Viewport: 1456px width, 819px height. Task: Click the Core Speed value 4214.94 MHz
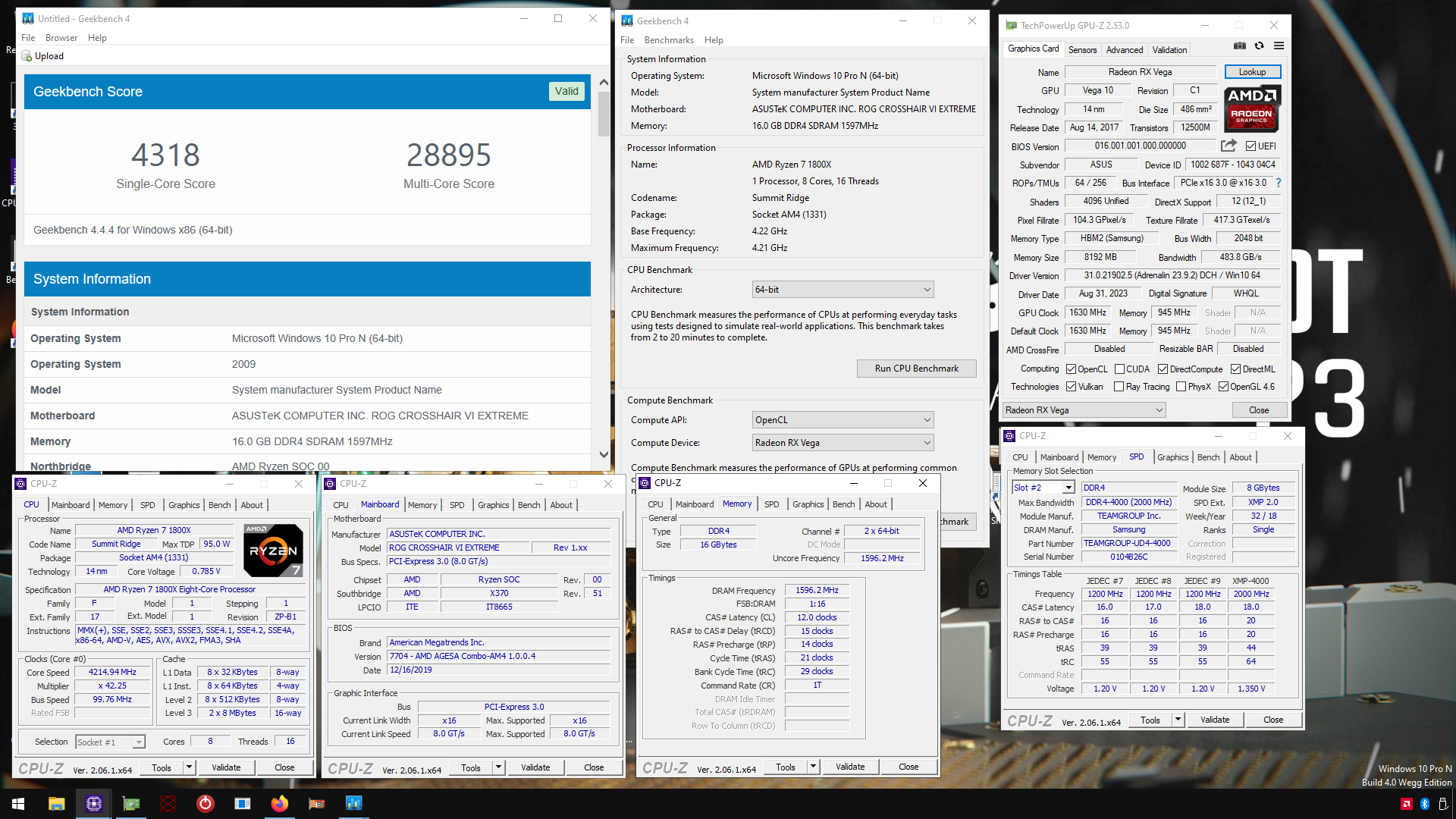[112, 673]
